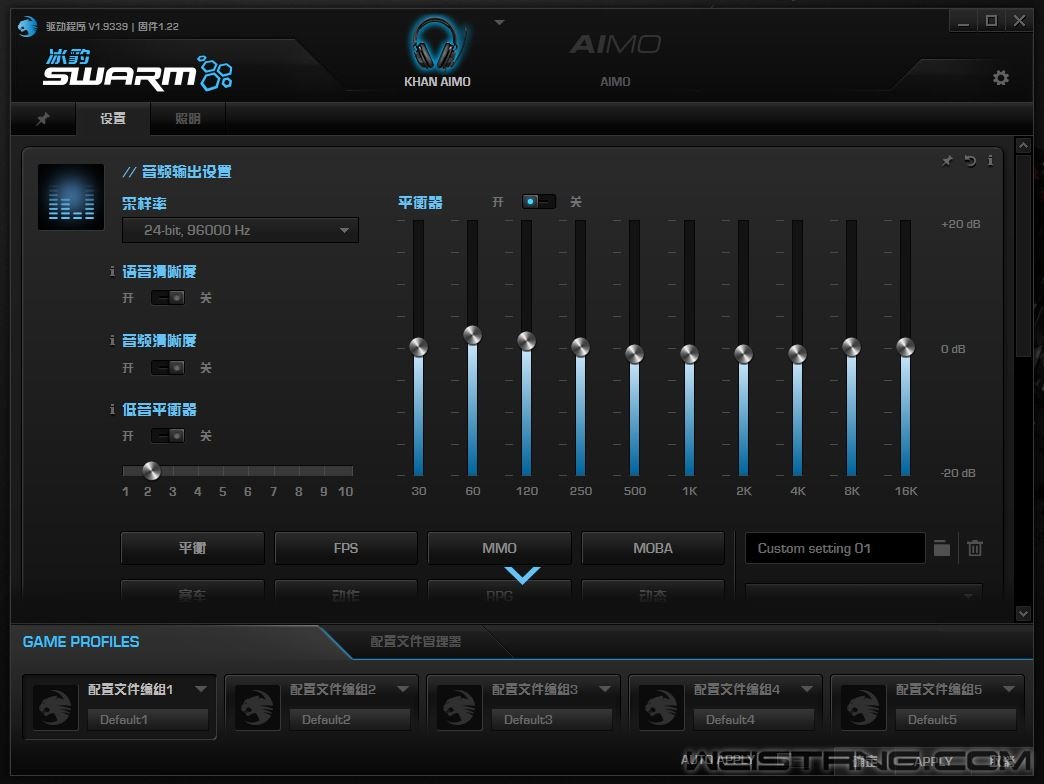Select the AIMO device tab
The height and width of the screenshot is (784, 1044).
point(615,59)
